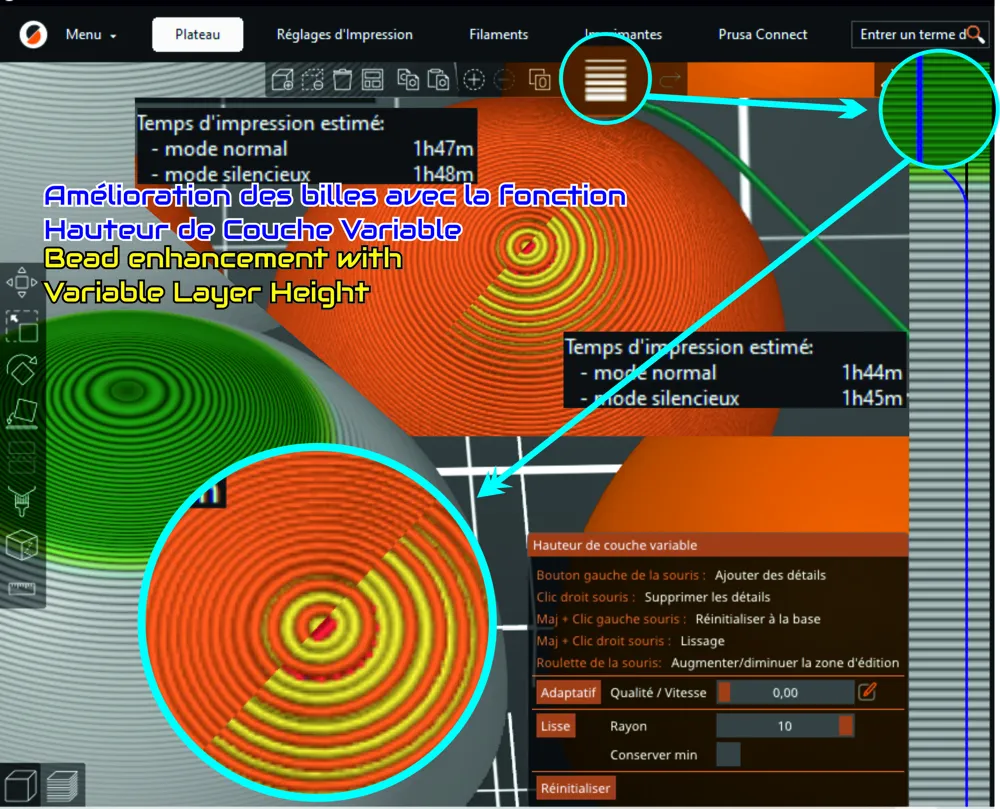Switch to sliced layers preview view
This screenshot has height=809, width=1000.
(x=62, y=785)
